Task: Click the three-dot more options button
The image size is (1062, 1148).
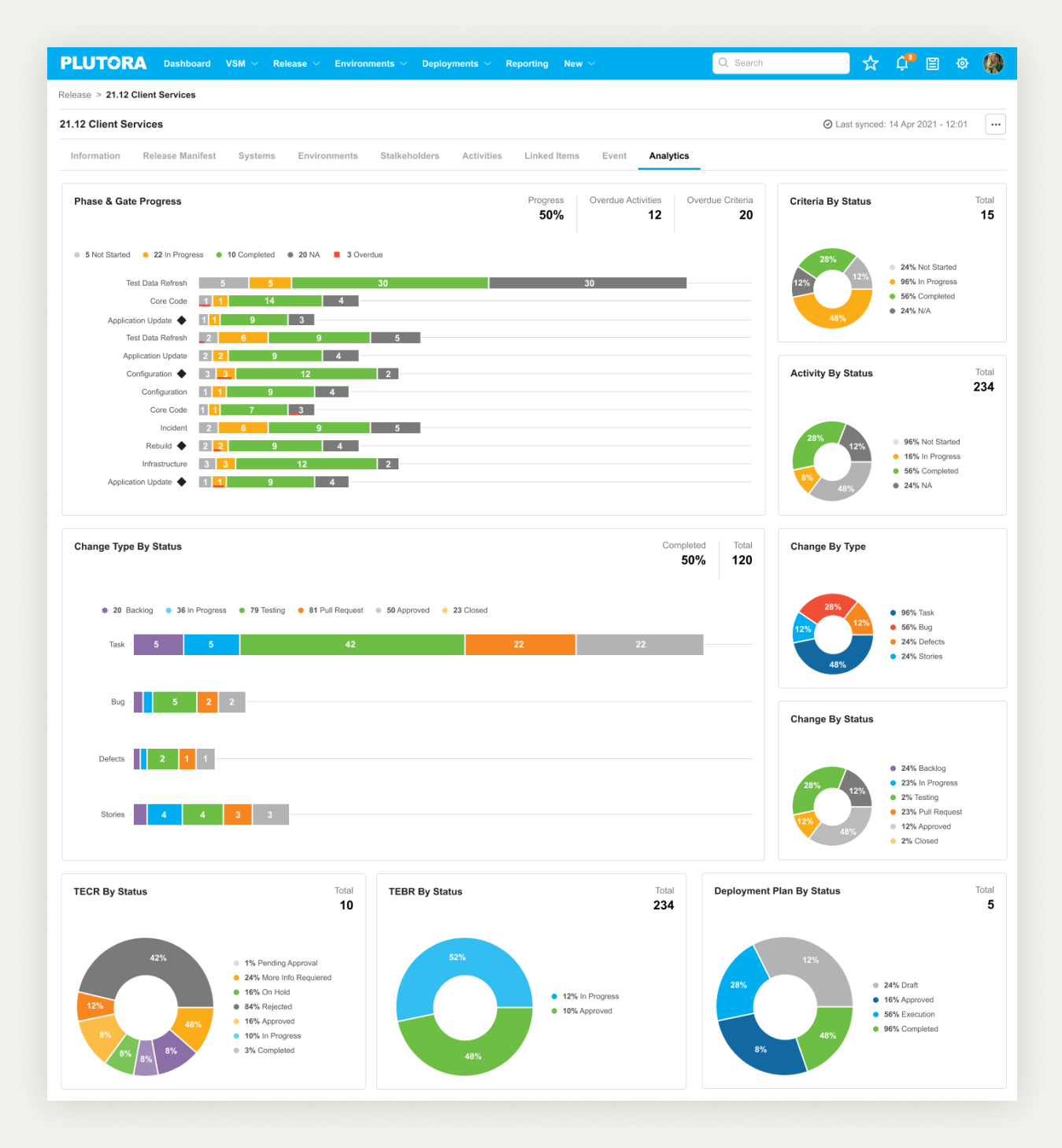Action: click(x=996, y=124)
